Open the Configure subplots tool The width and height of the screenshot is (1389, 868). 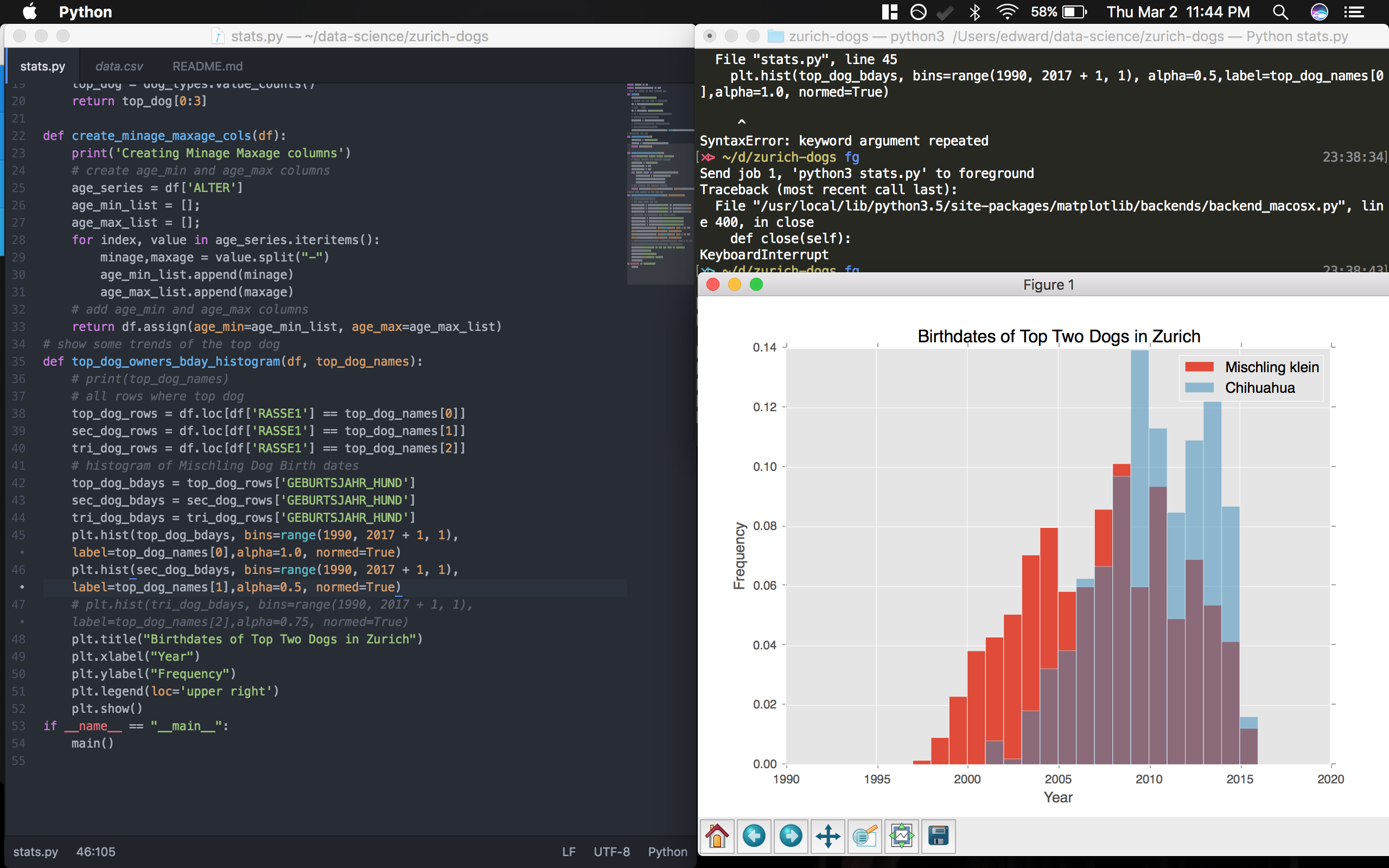point(901,836)
